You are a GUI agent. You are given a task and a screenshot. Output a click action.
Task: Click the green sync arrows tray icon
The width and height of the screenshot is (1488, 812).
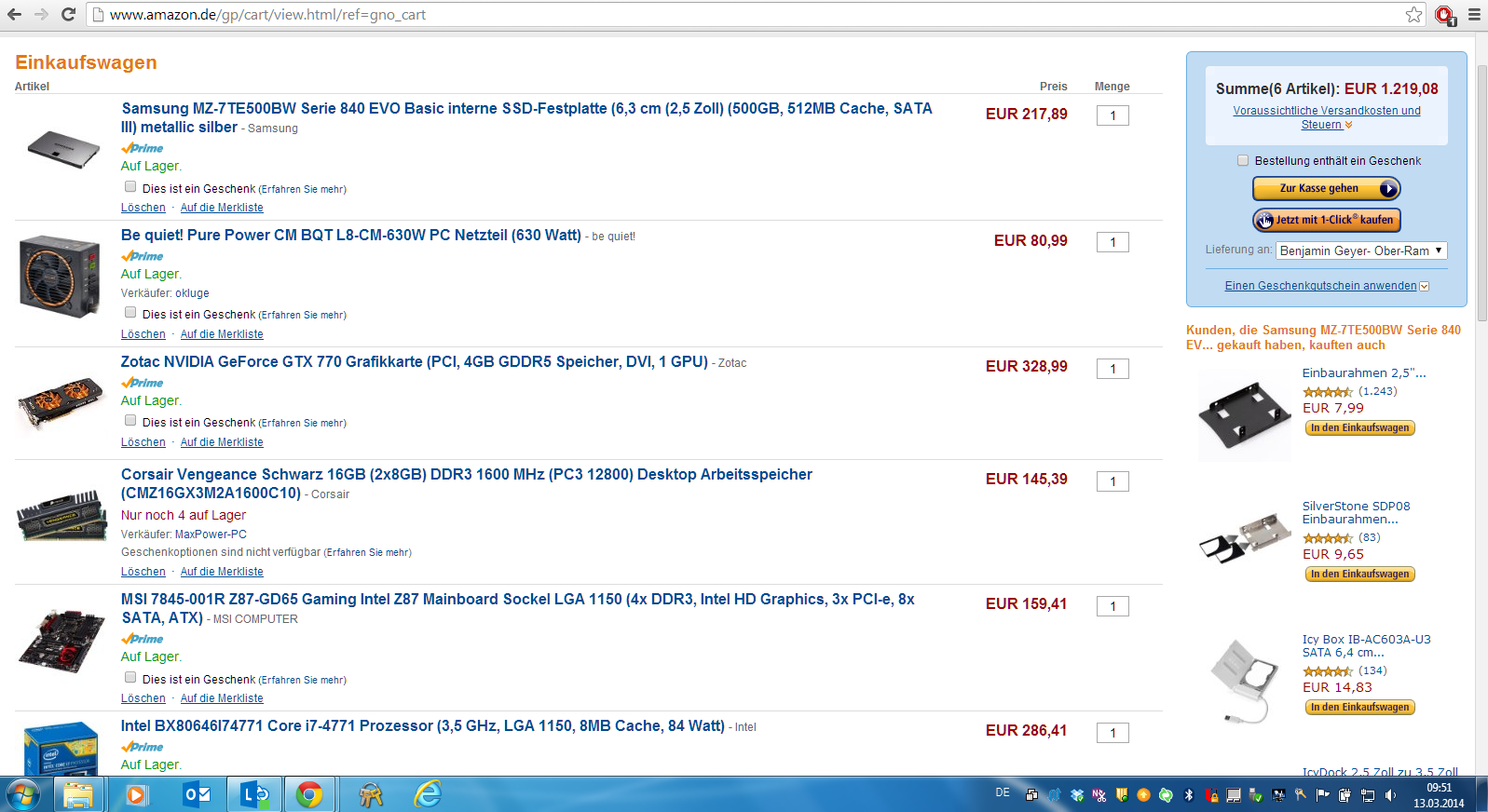coord(1166,795)
